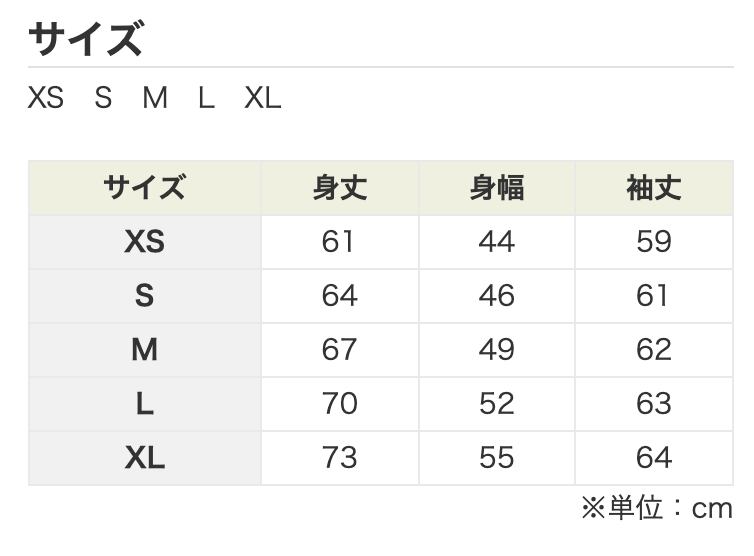Pick size M in size list
The image size is (754, 556).
[154, 99]
